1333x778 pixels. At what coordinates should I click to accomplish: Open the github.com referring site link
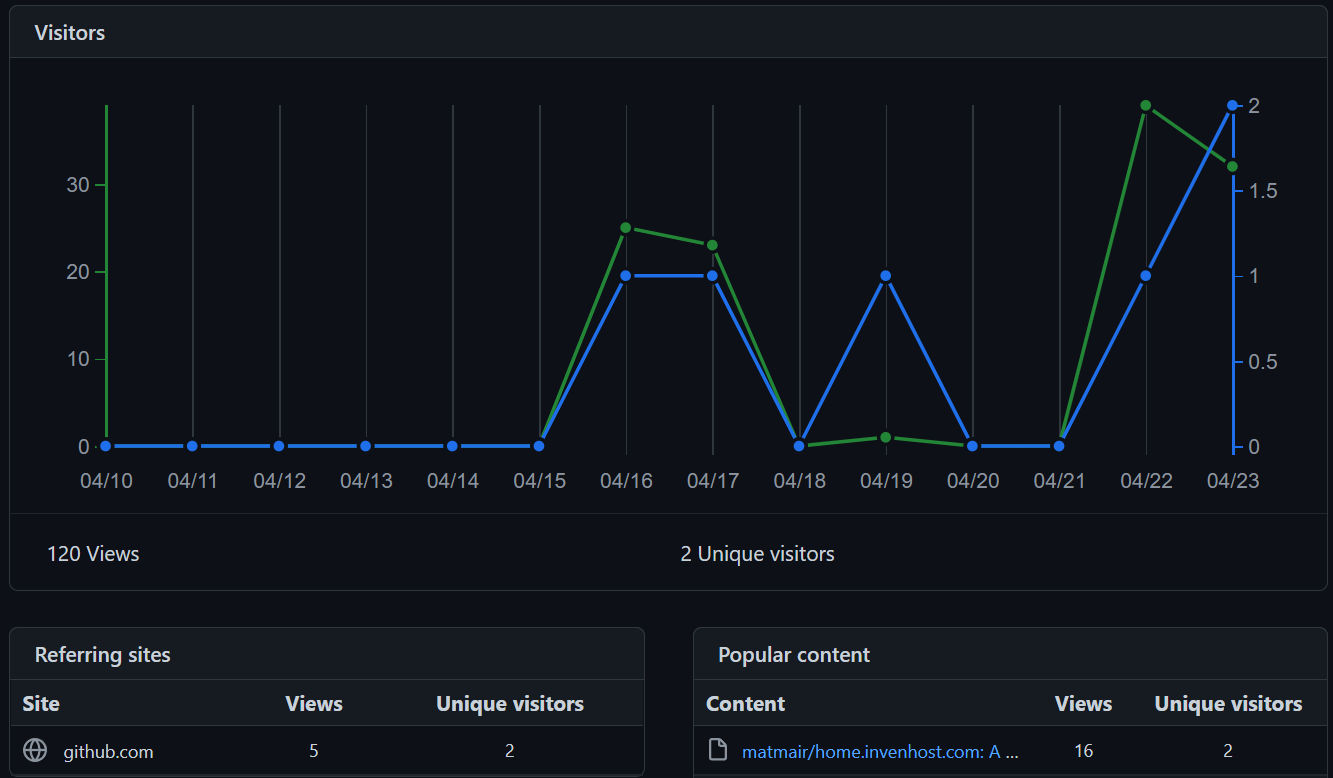point(107,751)
